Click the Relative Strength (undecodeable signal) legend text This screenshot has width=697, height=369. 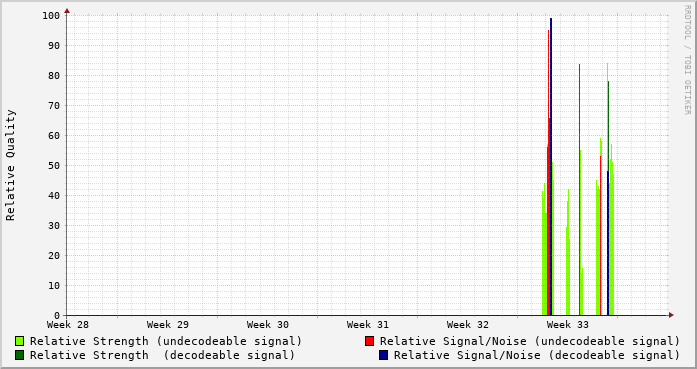pyautogui.click(x=166, y=341)
